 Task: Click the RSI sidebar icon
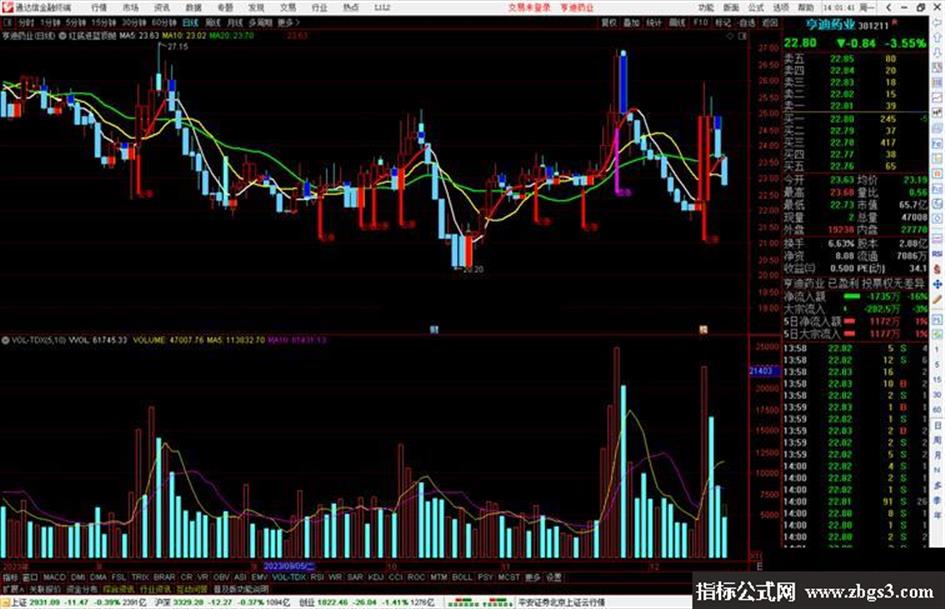937,254
